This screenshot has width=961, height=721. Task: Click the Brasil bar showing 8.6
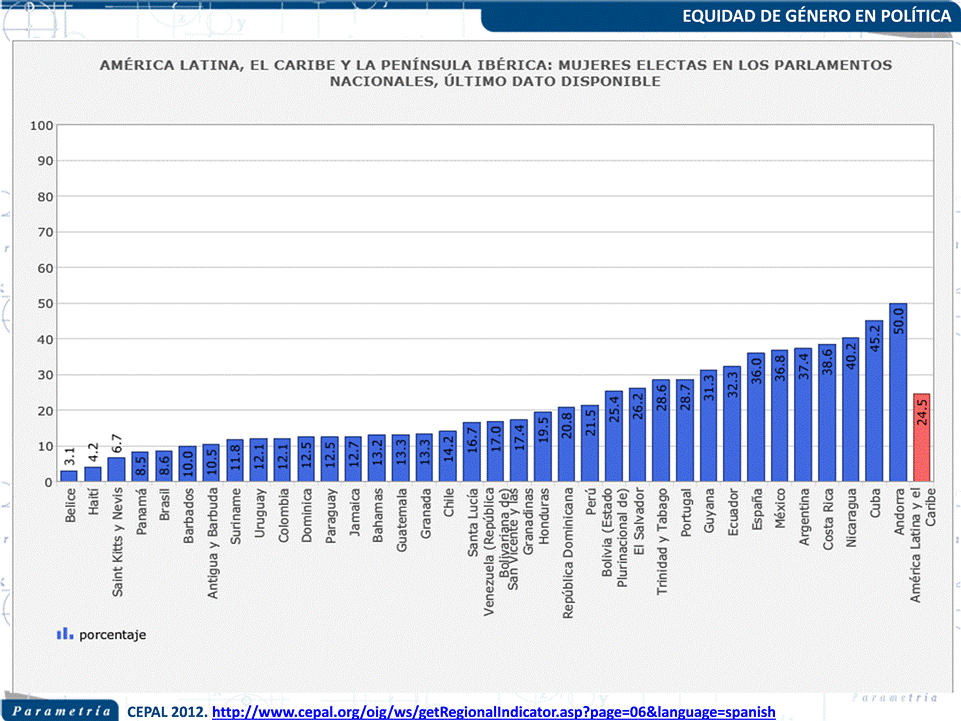(163, 467)
